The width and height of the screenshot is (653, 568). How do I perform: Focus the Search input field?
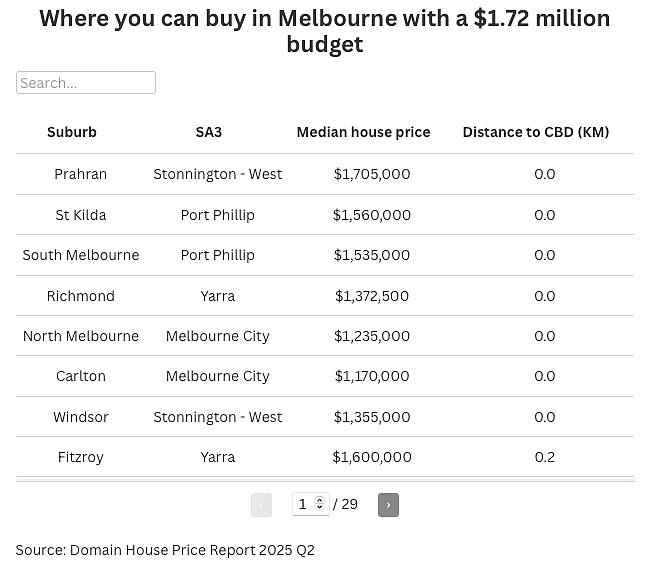point(86,82)
